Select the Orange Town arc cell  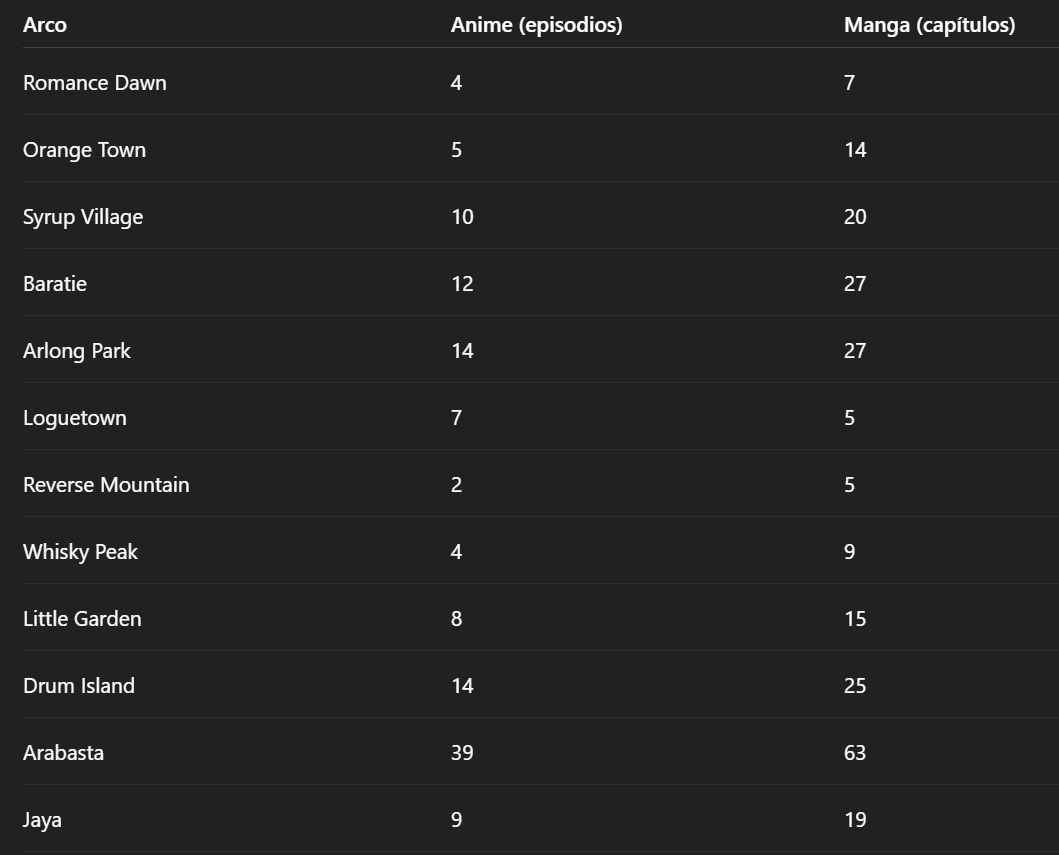coord(84,149)
